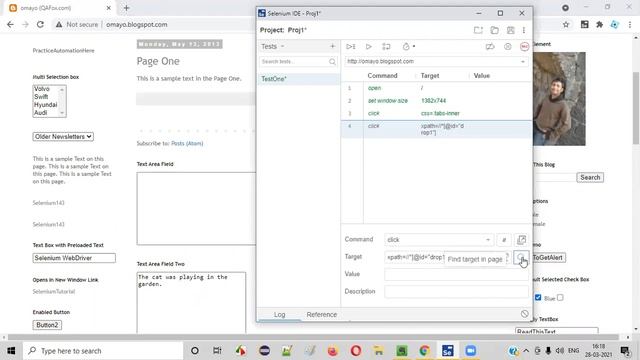Uncheck the checked Blue checkbox
Viewport: 640px width, 360px height.
(538, 298)
